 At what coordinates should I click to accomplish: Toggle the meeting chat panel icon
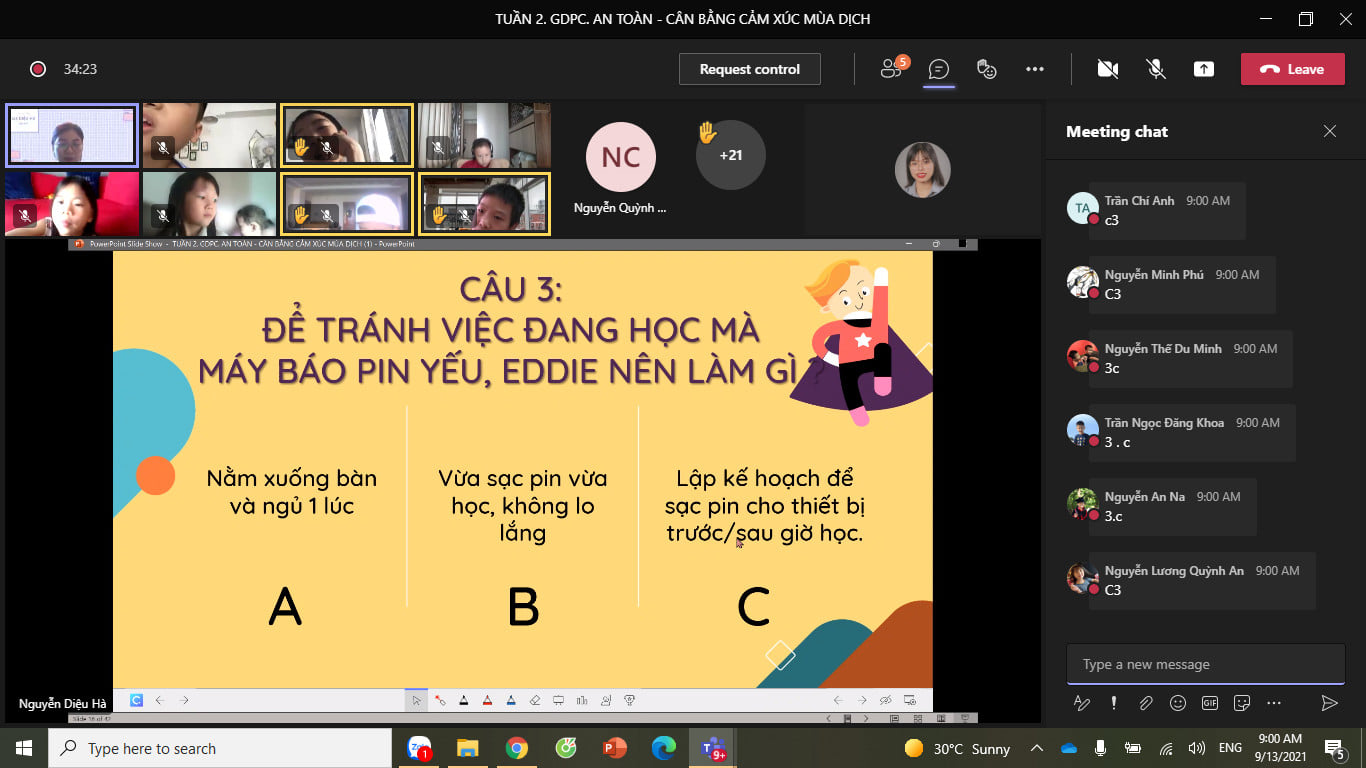click(x=938, y=69)
